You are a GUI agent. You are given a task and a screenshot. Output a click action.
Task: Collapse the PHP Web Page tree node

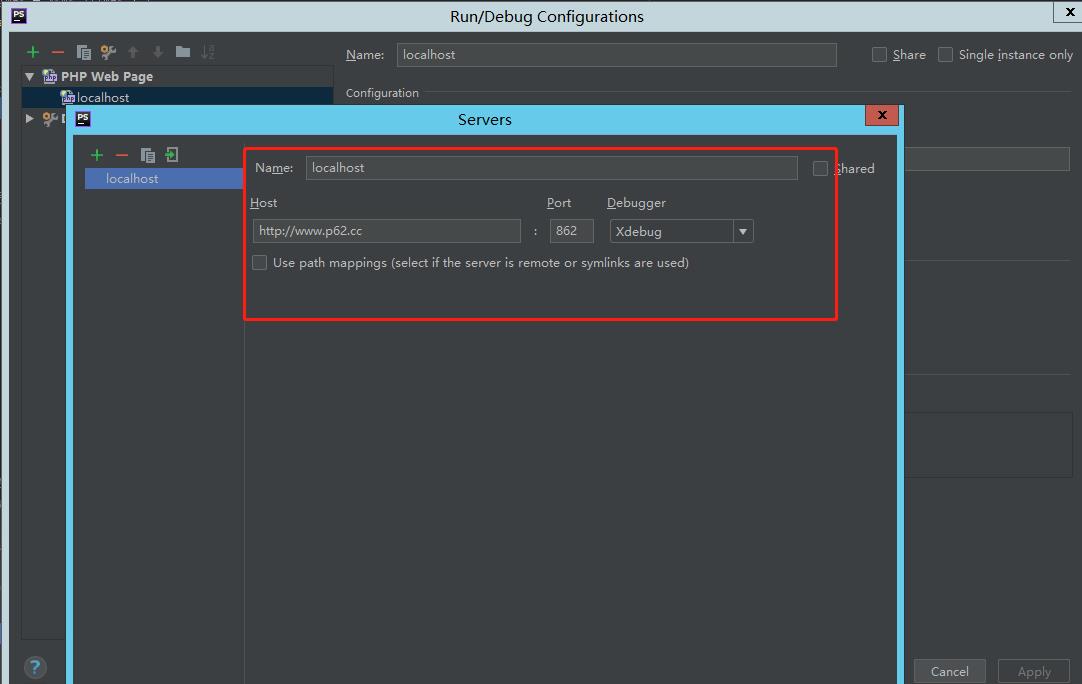click(x=28, y=76)
